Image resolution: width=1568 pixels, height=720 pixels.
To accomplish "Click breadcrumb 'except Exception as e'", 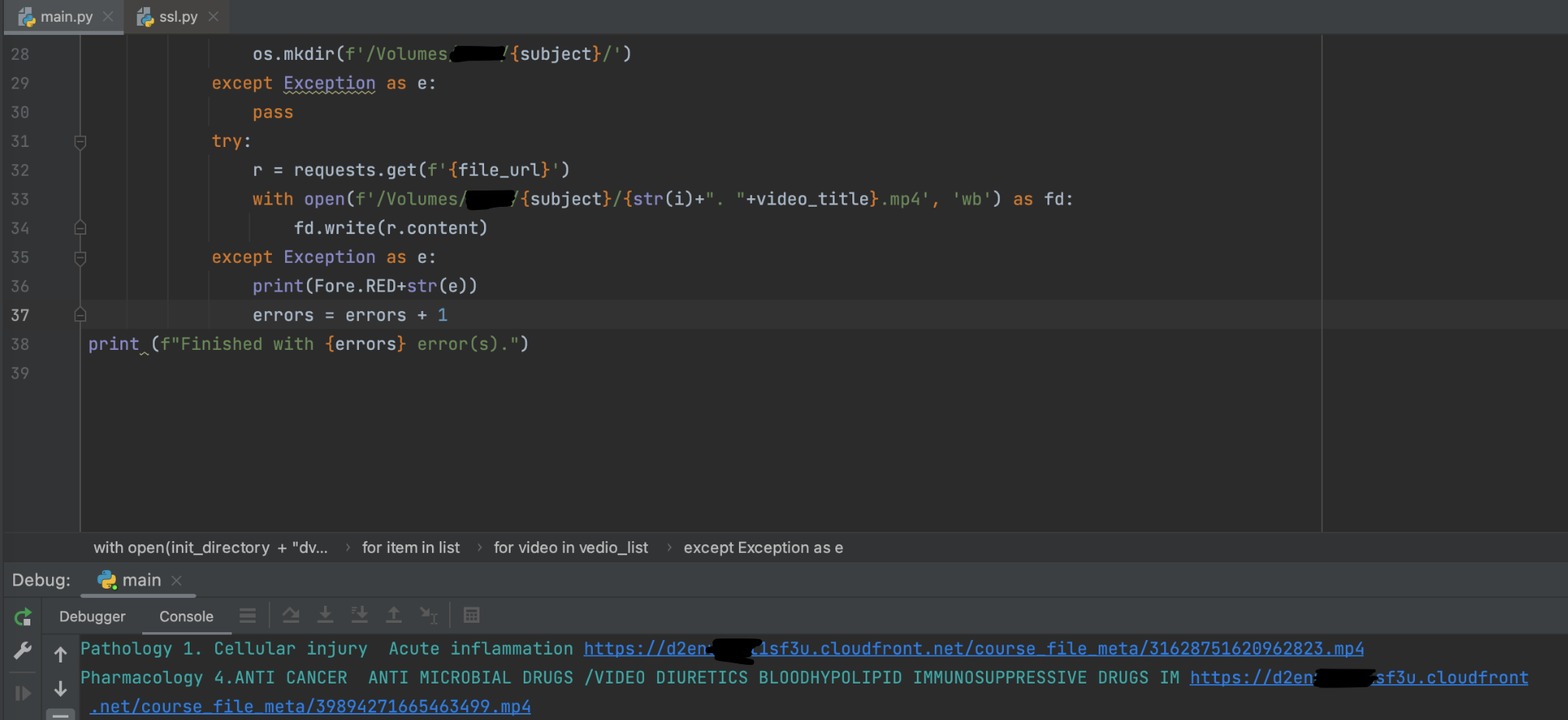I will pyautogui.click(x=763, y=547).
